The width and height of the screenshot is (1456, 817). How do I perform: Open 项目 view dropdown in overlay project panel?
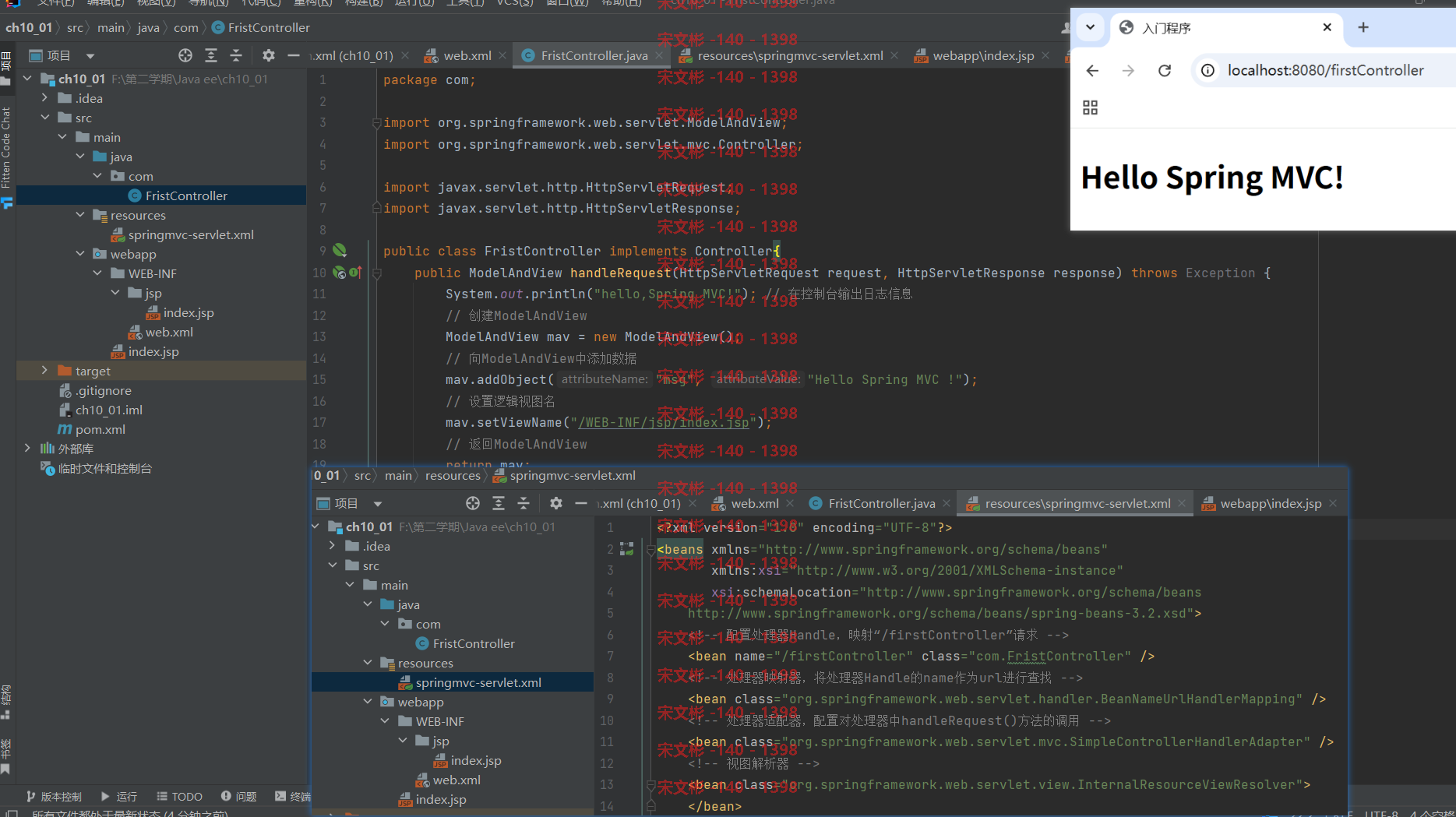[x=378, y=504]
